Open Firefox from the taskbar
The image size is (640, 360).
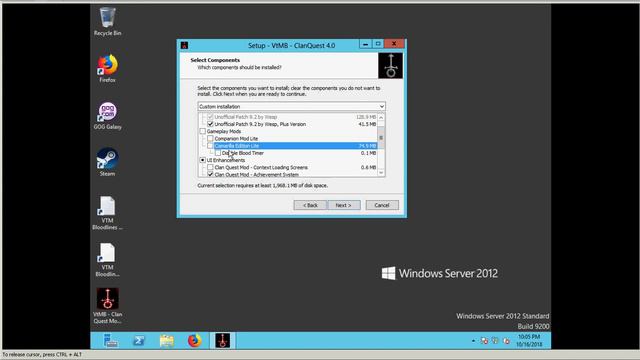tap(195, 340)
